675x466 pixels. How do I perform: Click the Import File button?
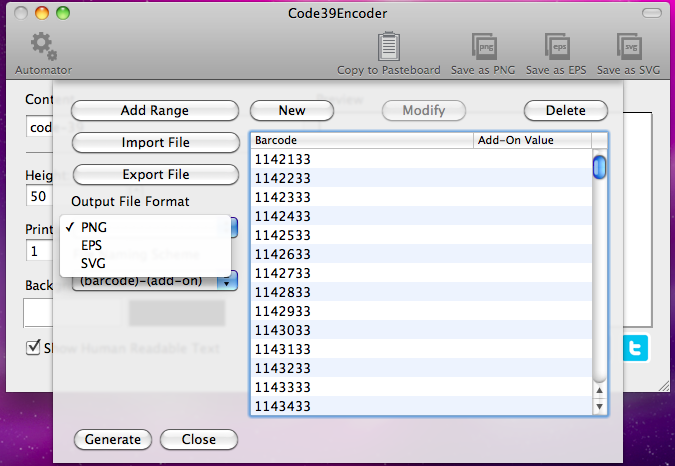click(155, 142)
